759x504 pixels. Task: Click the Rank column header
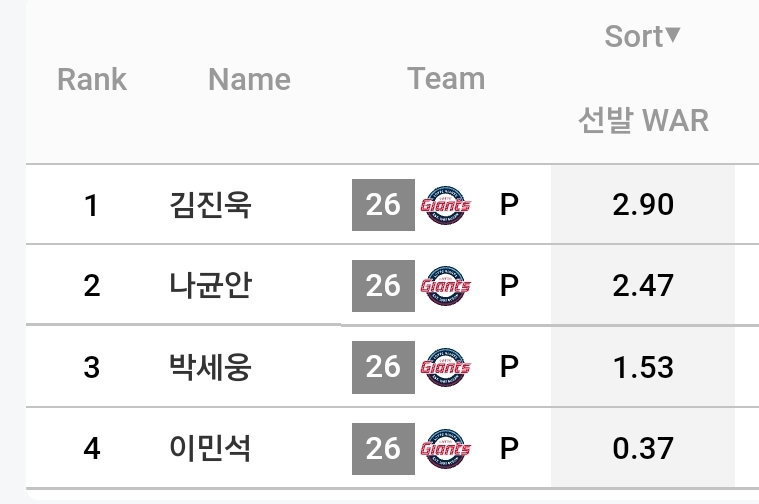[x=92, y=79]
